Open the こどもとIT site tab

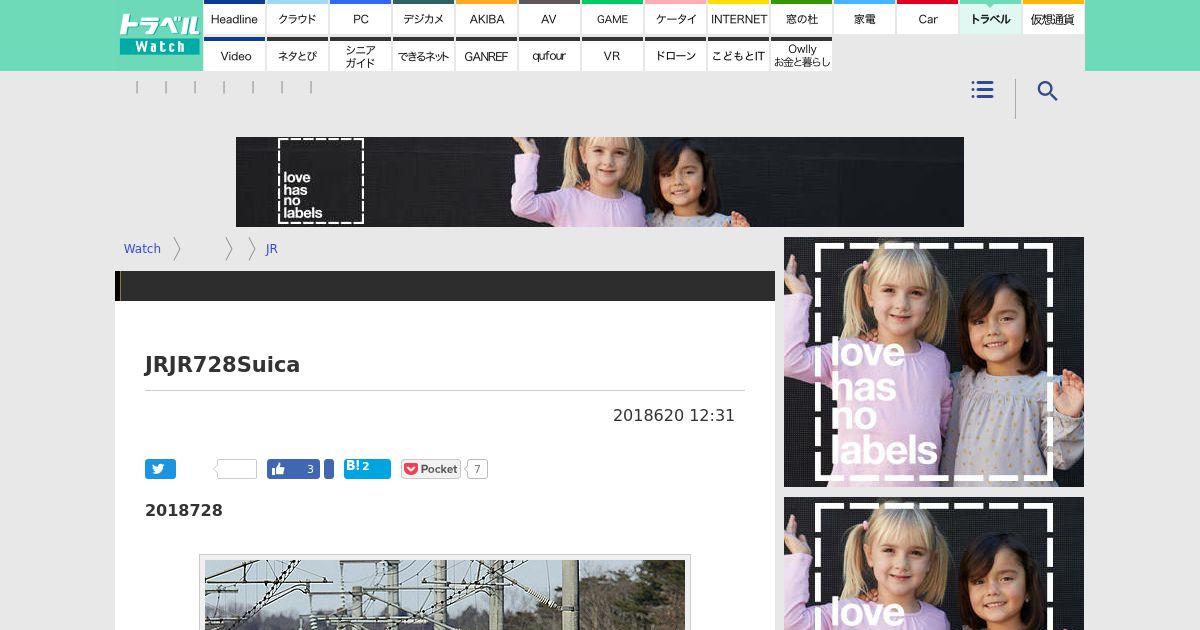point(738,55)
